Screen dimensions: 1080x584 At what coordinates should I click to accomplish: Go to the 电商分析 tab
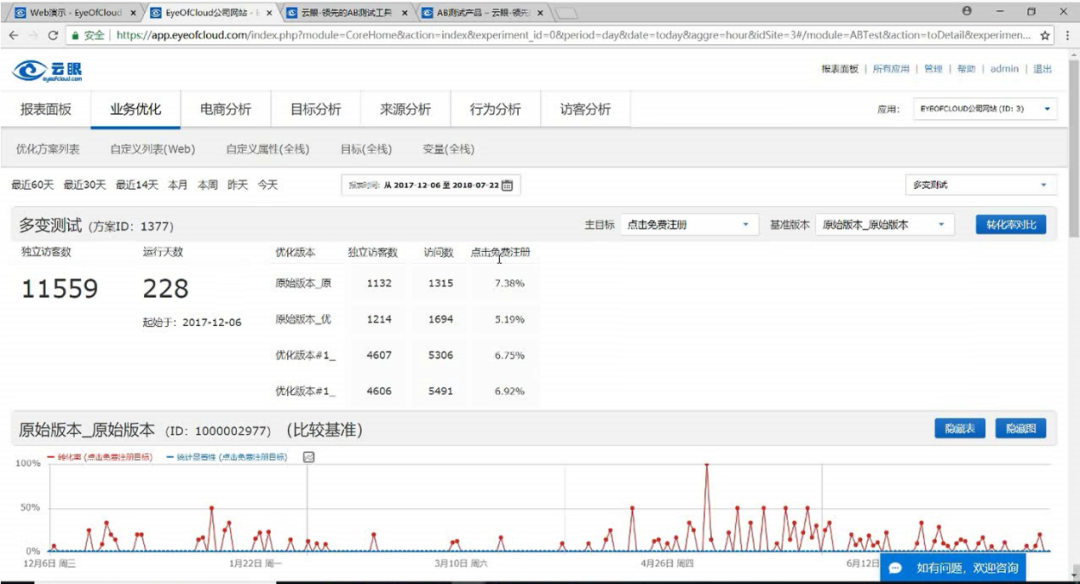coord(225,110)
